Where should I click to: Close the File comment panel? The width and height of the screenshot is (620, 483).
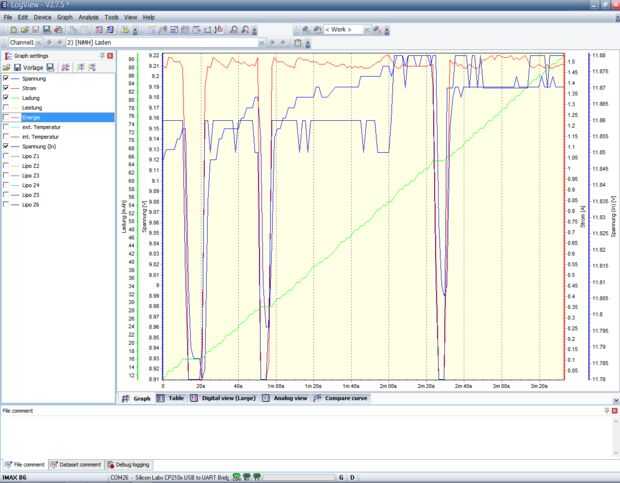[x=614, y=411]
